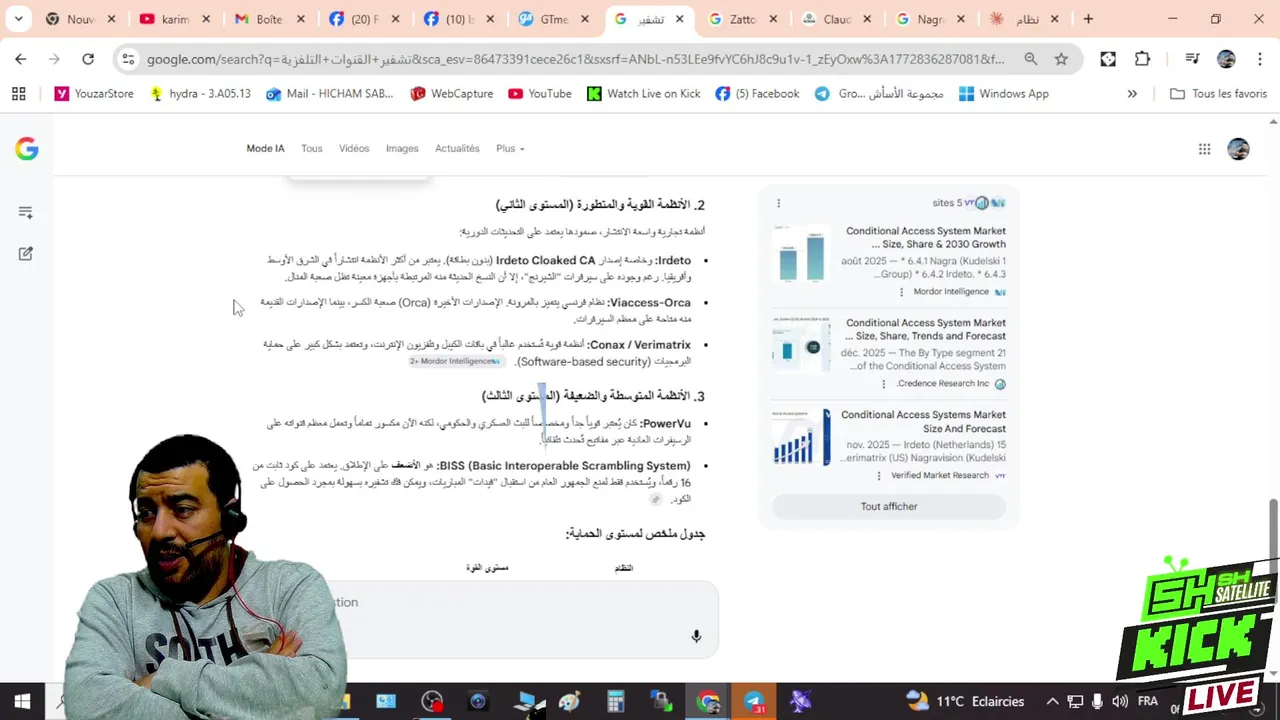Viewport: 1280px width, 720px height.
Task: Open the first extension icon beside address bar
Action: click(x=1108, y=59)
